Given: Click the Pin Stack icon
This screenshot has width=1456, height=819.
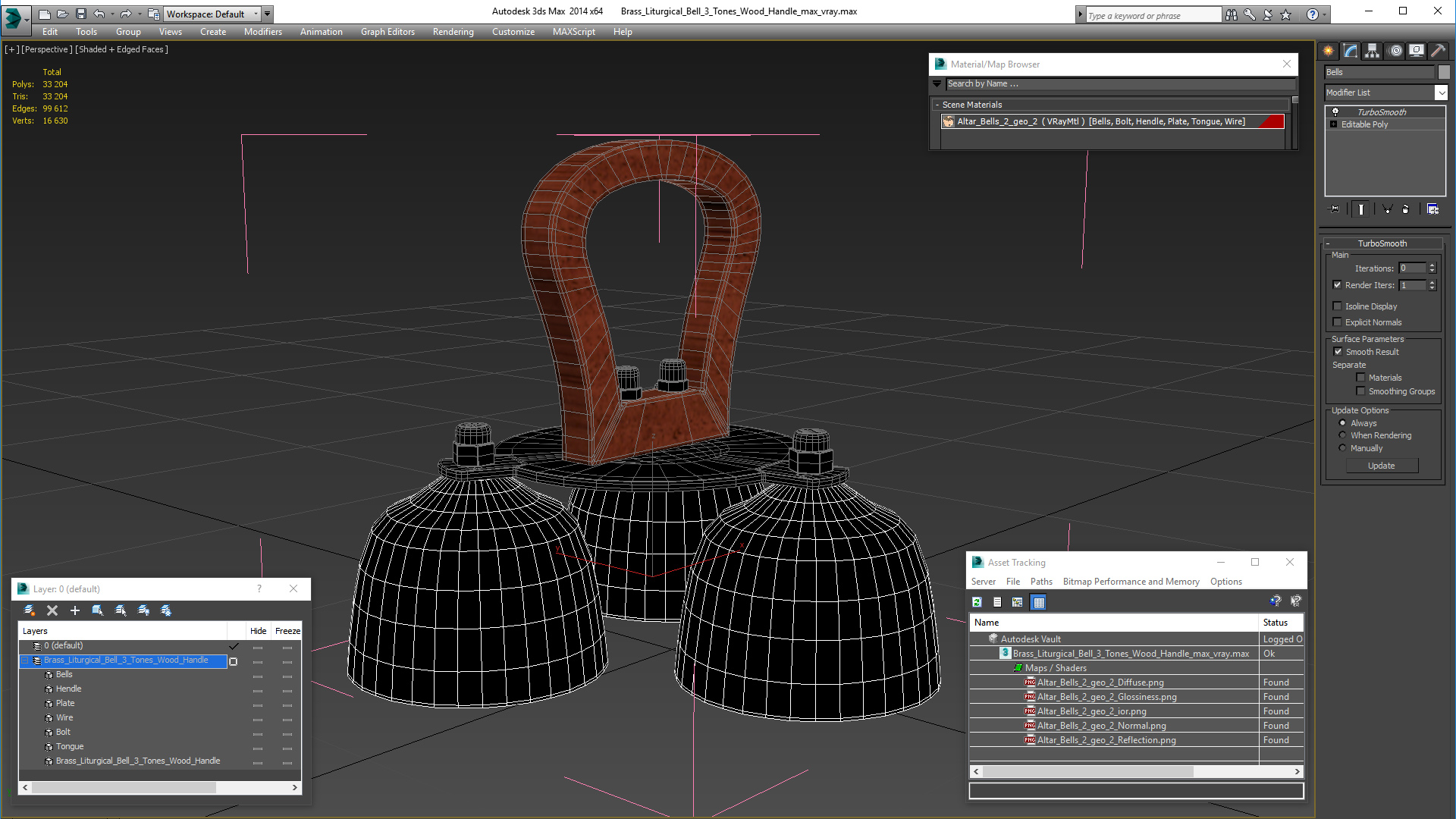Looking at the screenshot, I should click(x=1335, y=209).
